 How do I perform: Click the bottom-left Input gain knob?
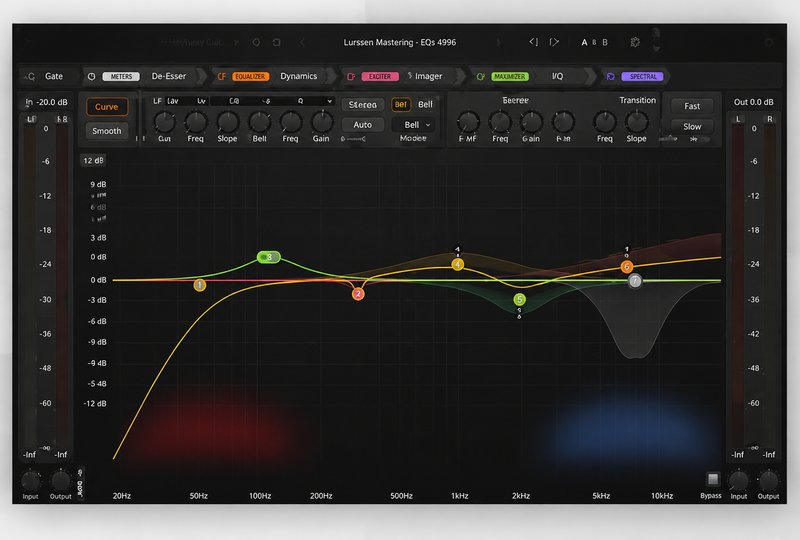click(x=30, y=481)
